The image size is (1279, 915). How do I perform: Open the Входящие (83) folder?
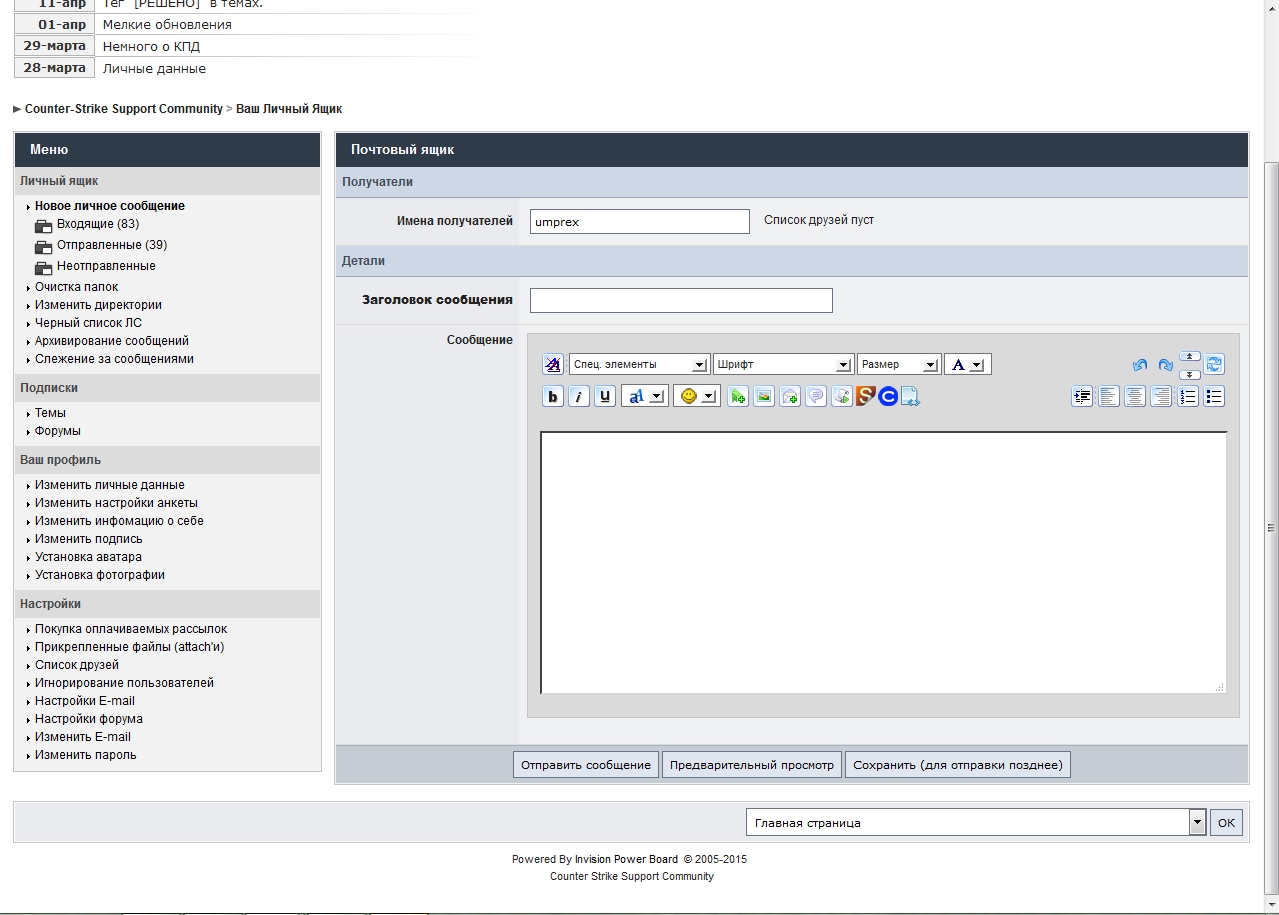pyautogui.click(x=98, y=224)
